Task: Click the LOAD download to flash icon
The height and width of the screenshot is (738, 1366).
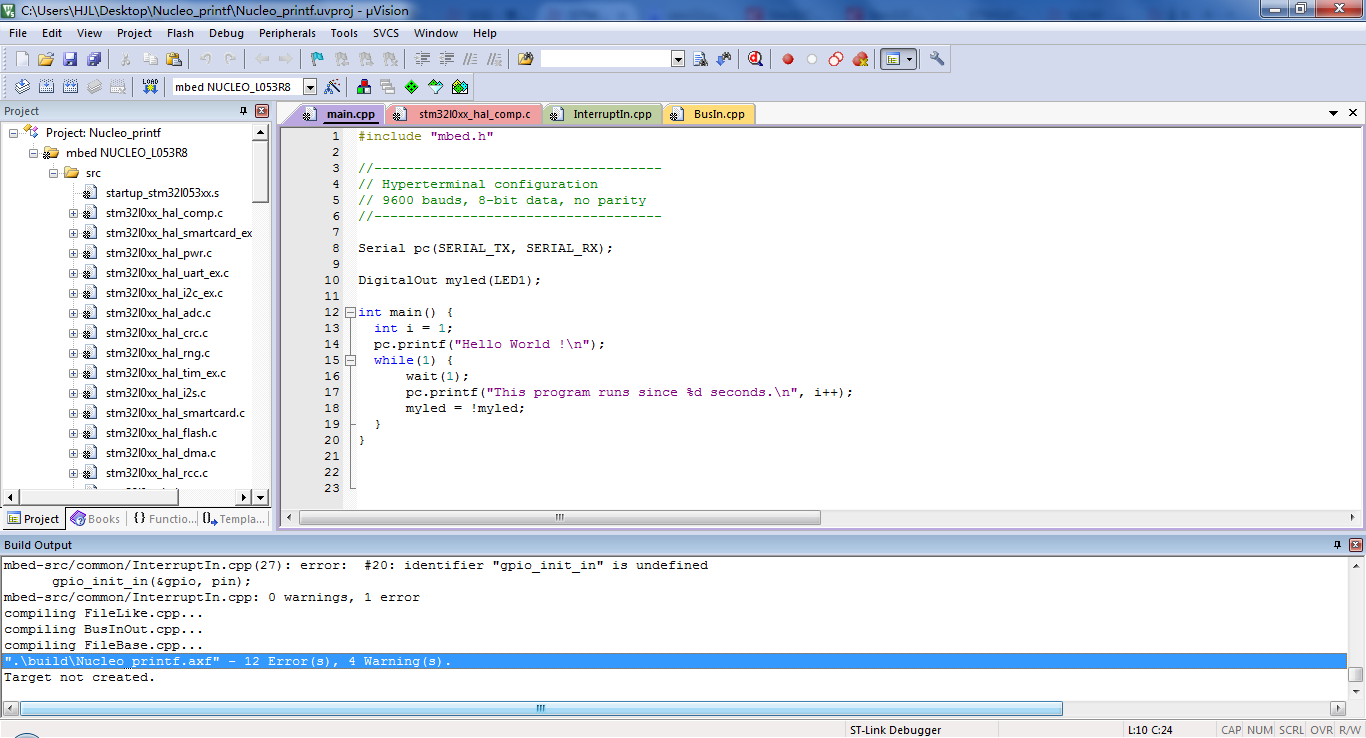Action: coord(150,87)
